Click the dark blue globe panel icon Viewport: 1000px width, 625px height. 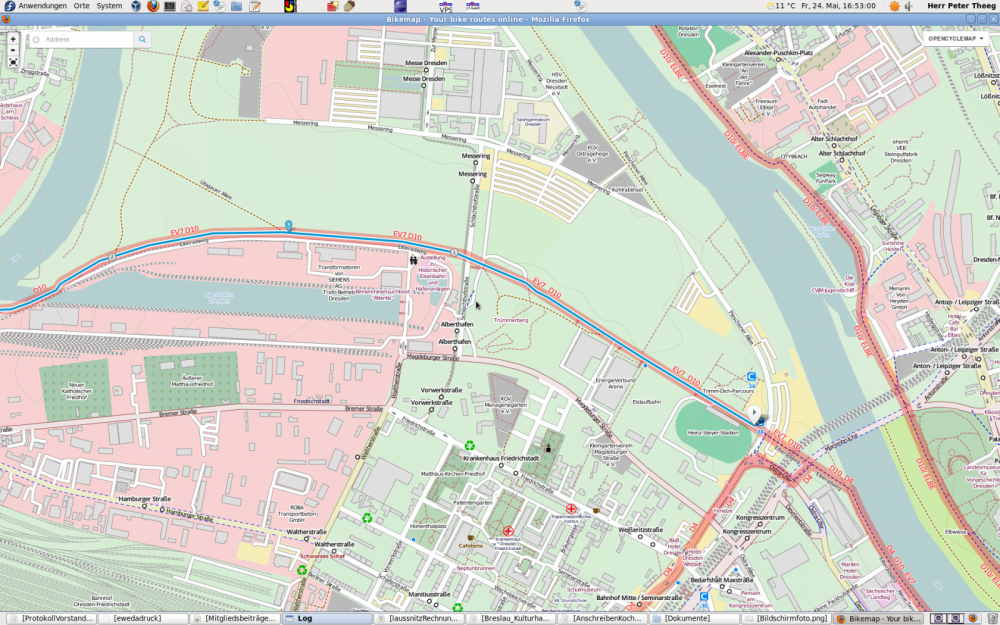tap(400, 6)
